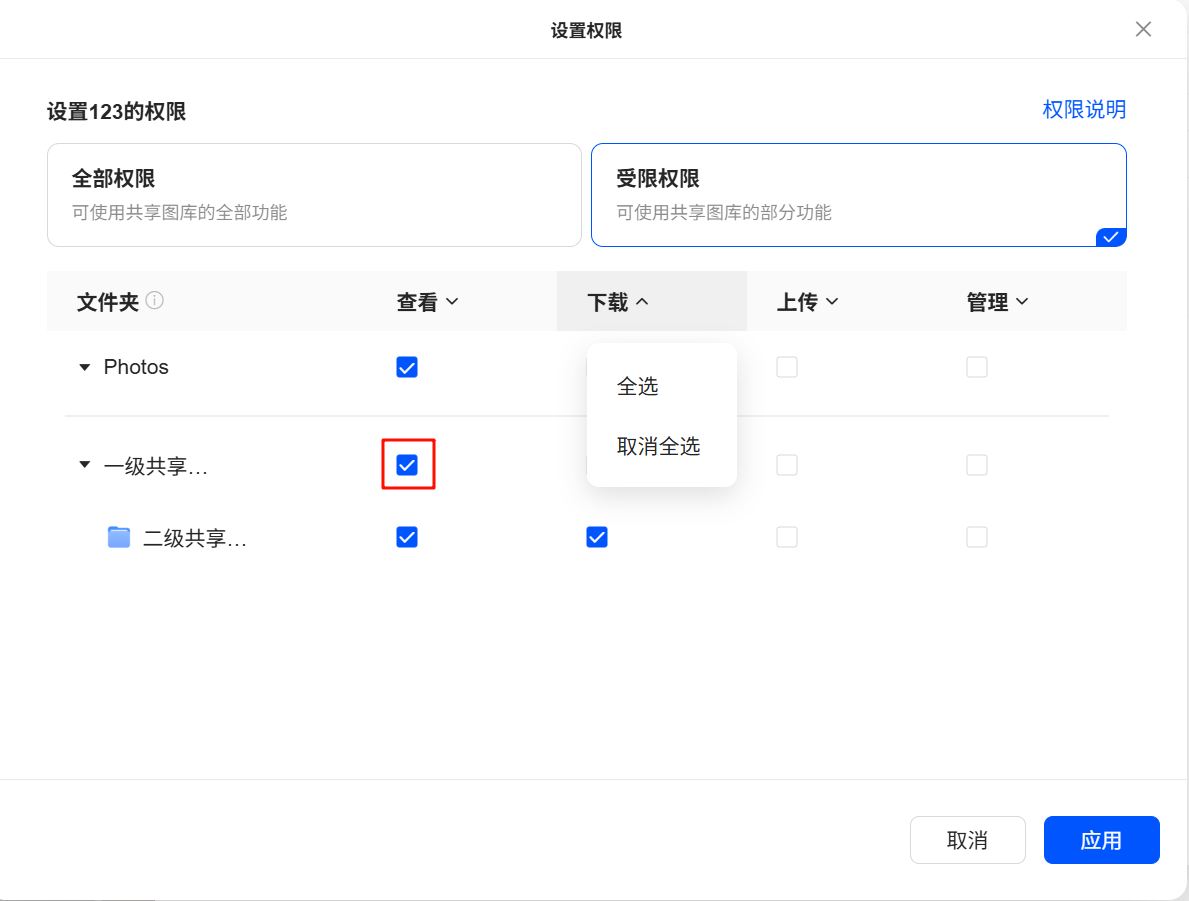This screenshot has height=901, width=1189.
Task: Click the checkmark badge on 受限权限 card
Action: [x=1110, y=237]
